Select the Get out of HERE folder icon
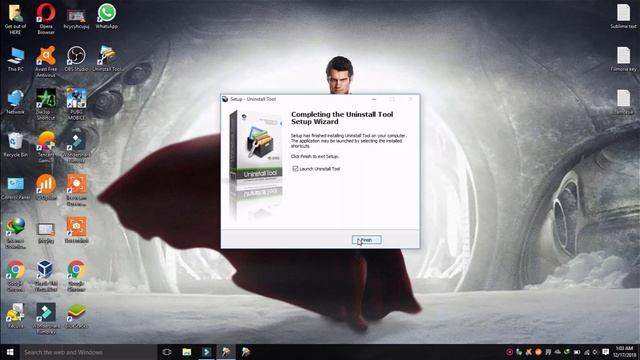The image size is (640, 360). point(15,19)
